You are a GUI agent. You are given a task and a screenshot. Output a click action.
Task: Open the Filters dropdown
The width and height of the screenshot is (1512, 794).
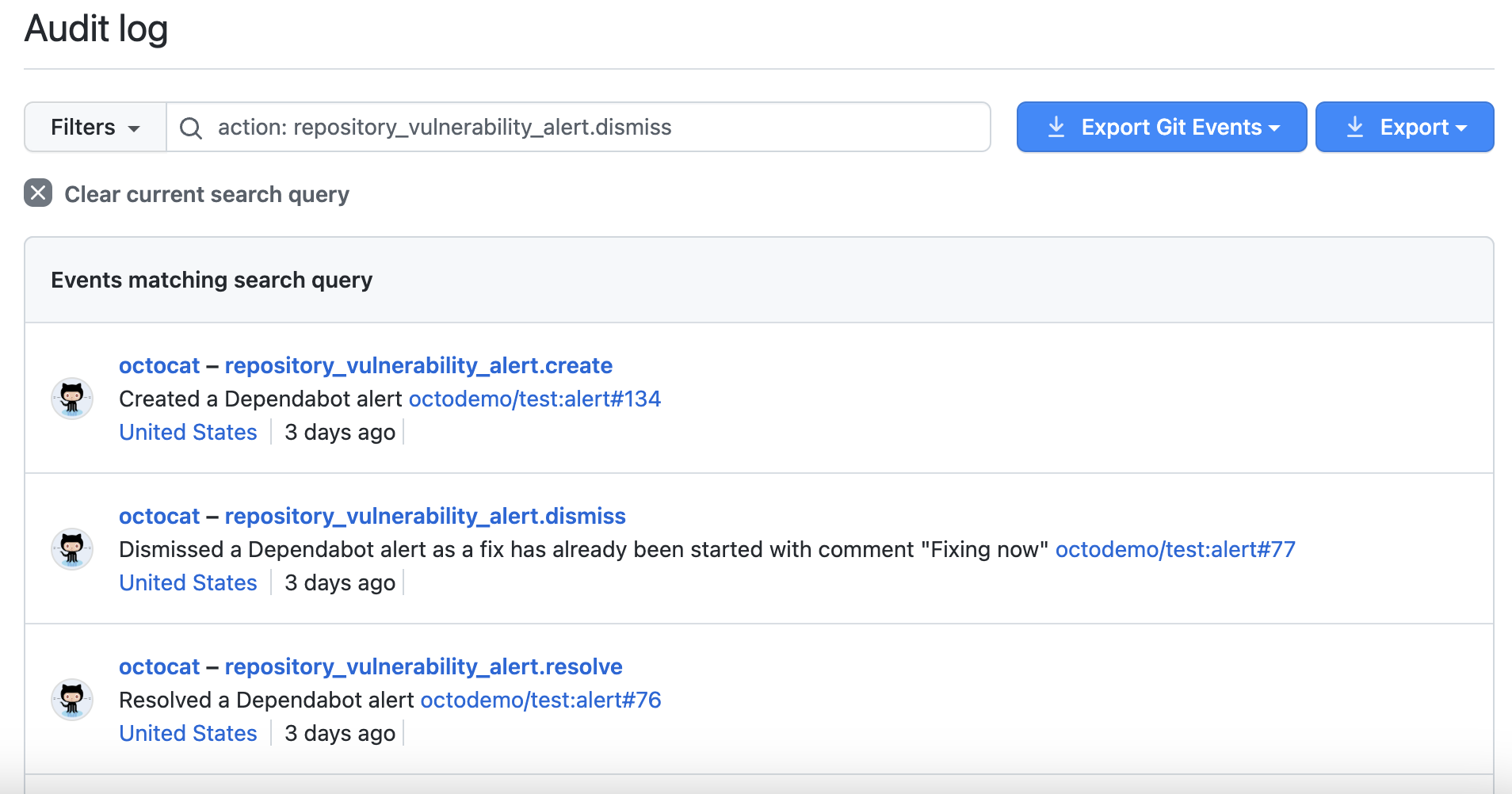(x=94, y=127)
